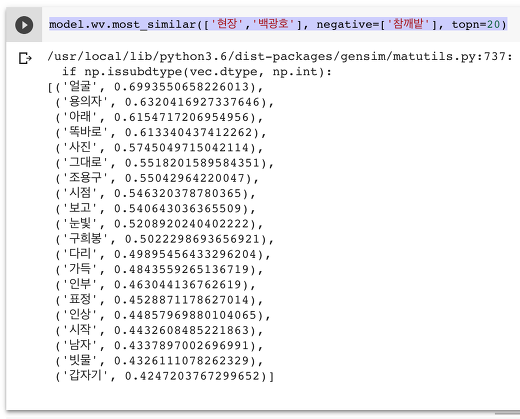This screenshot has width=520, height=419.
Task: Click the '인부' result row
Action: pyautogui.click(x=155, y=285)
